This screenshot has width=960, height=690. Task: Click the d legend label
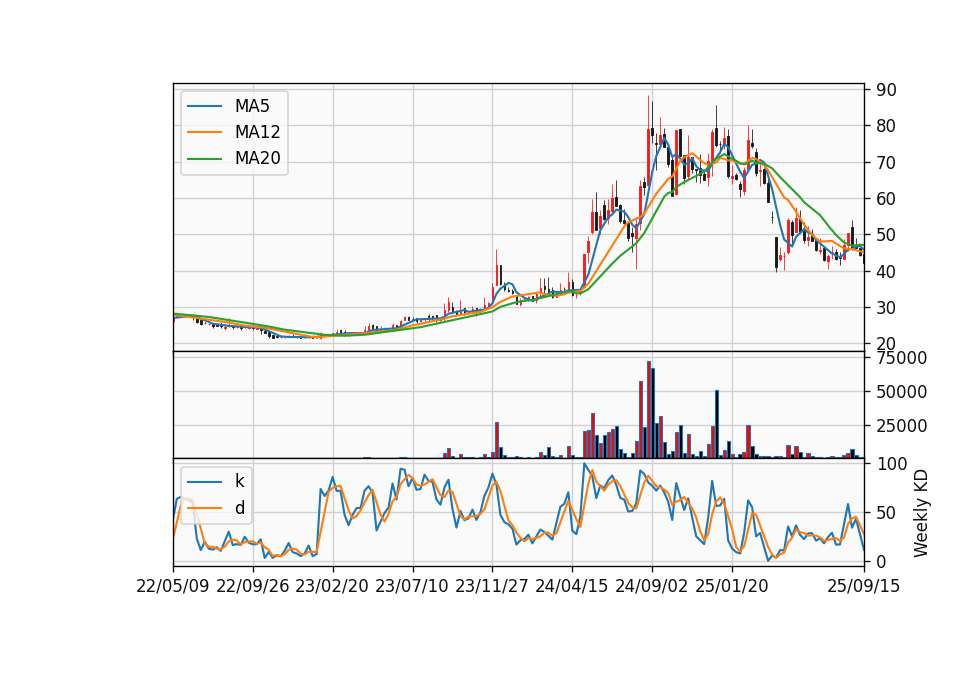(x=239, y=508)
